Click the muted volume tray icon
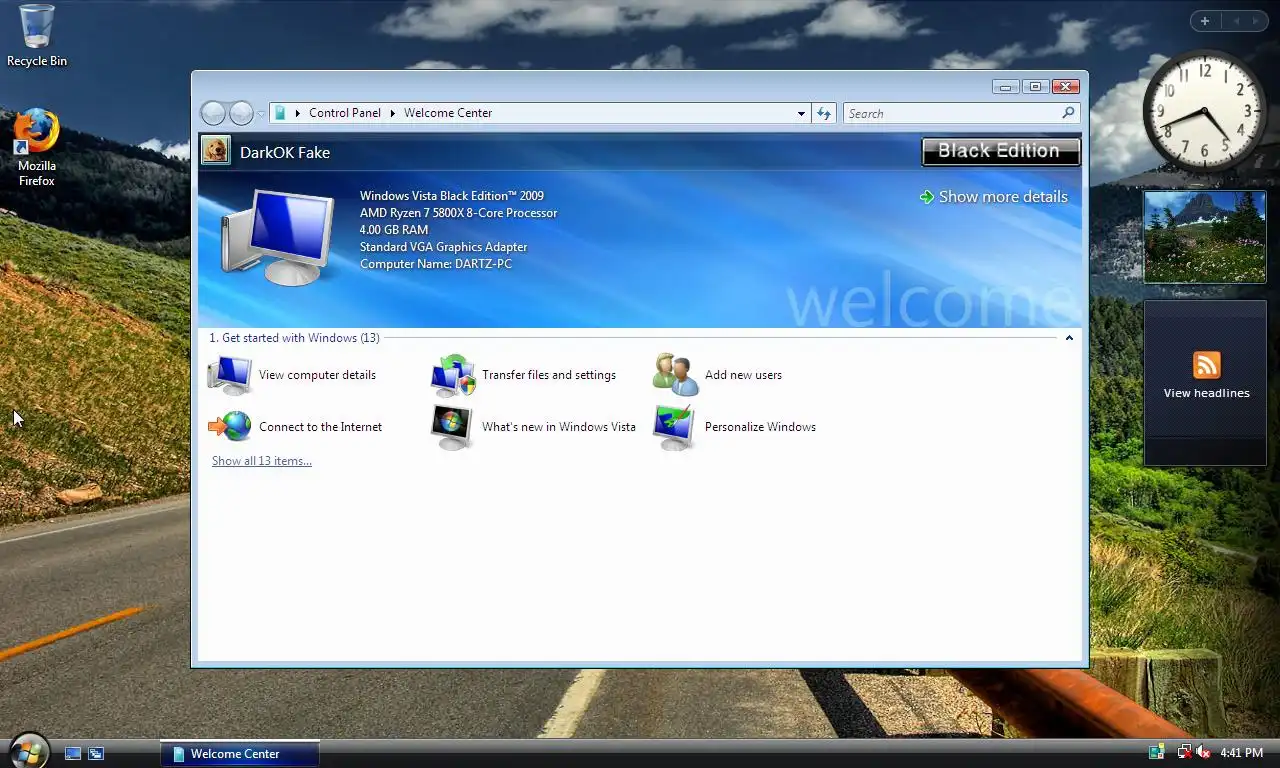1280x768 pixels. click(1203, 752)
